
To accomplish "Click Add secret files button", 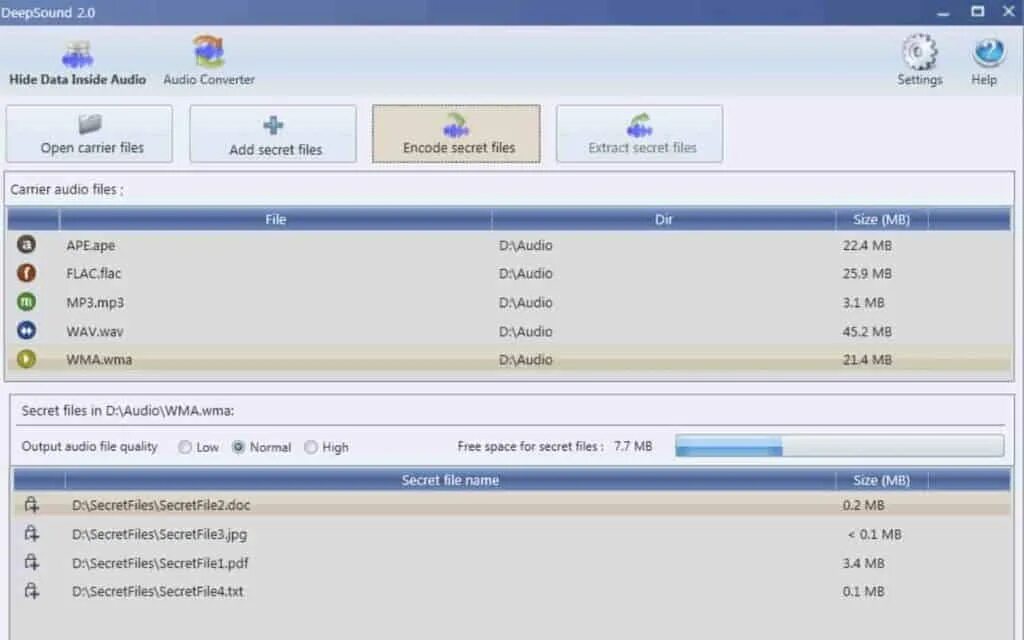I will coord(273,134).
